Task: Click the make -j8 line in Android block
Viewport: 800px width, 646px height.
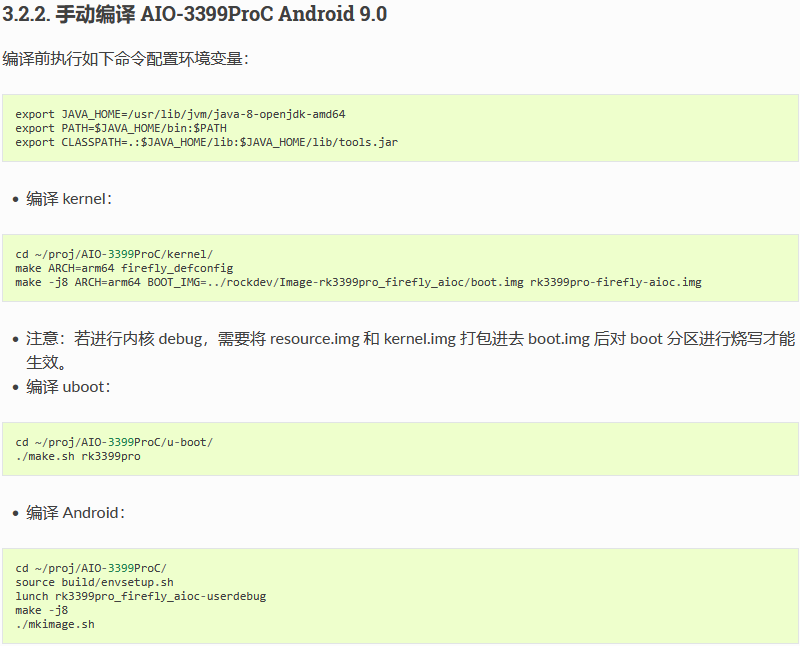Action: [x=41, y=610]
